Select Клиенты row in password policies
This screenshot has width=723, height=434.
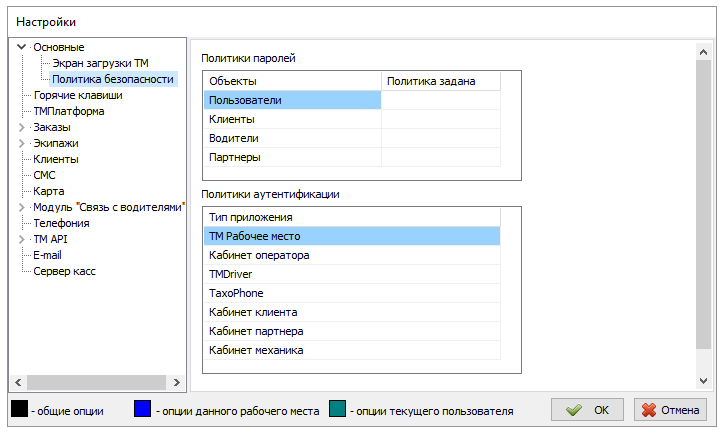click(231, 119)
